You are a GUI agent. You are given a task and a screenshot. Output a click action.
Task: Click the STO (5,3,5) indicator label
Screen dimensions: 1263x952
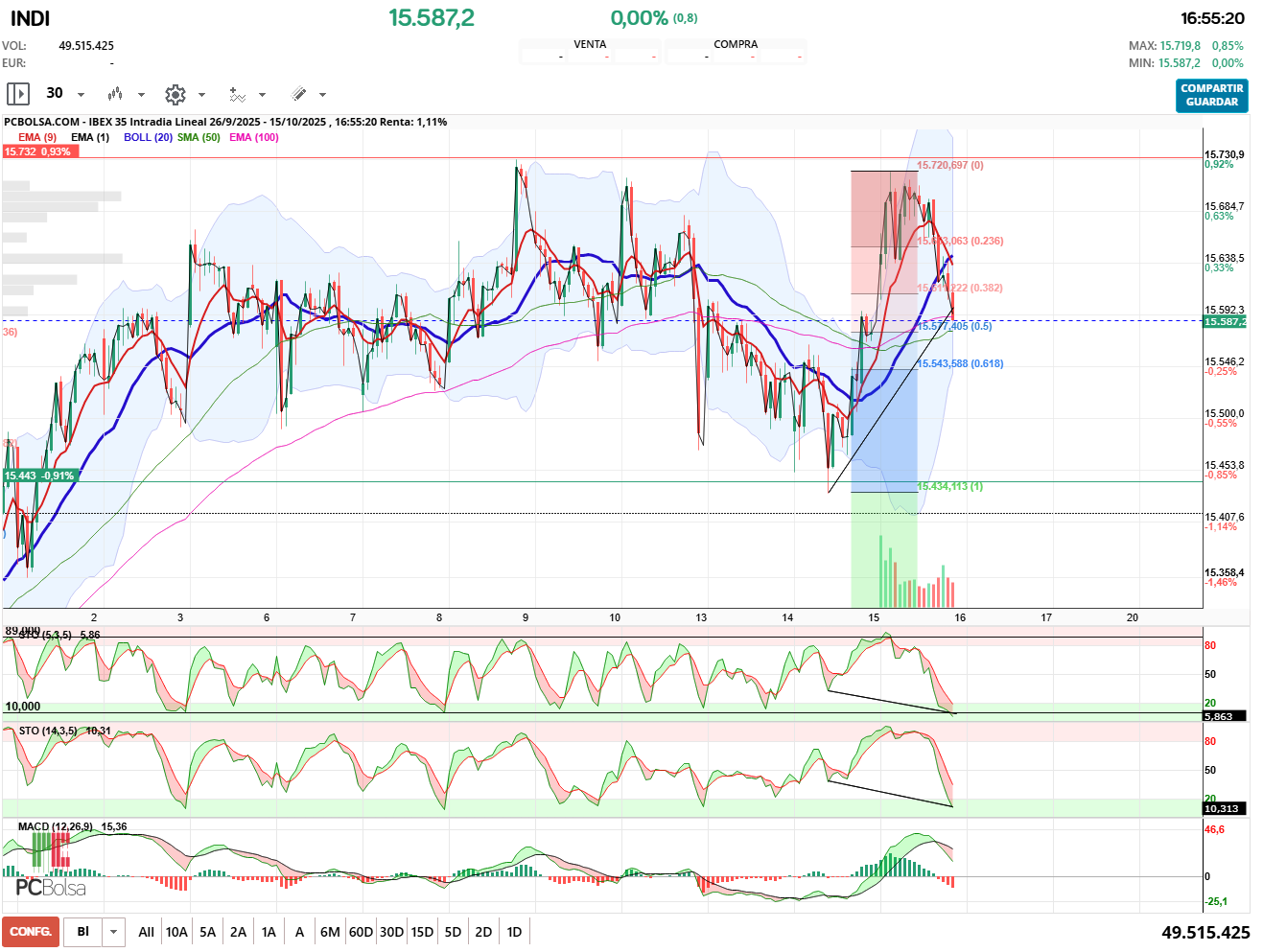(45, 635)
